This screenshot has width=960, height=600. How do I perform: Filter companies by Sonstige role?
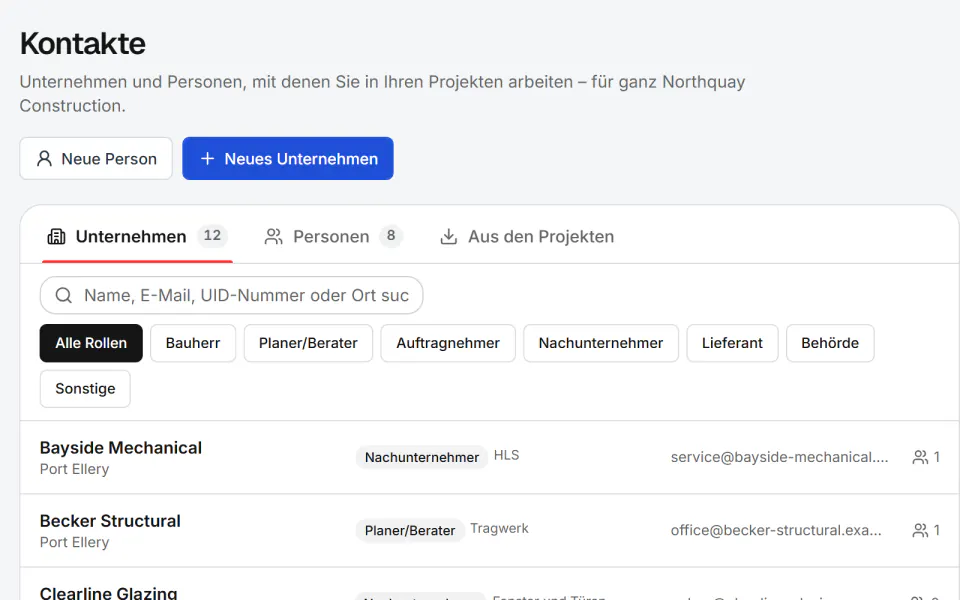point(85,389)
